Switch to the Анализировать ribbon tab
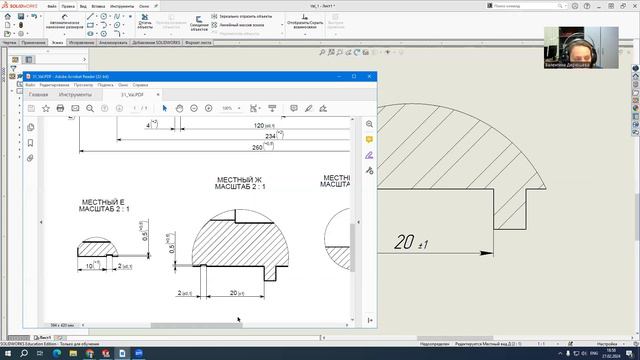The image size is (640, 360). point(113,42)
